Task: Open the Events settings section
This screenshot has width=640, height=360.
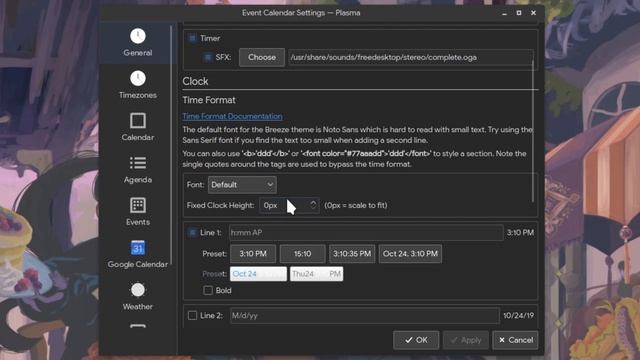Action: click(x=138, y=211)
